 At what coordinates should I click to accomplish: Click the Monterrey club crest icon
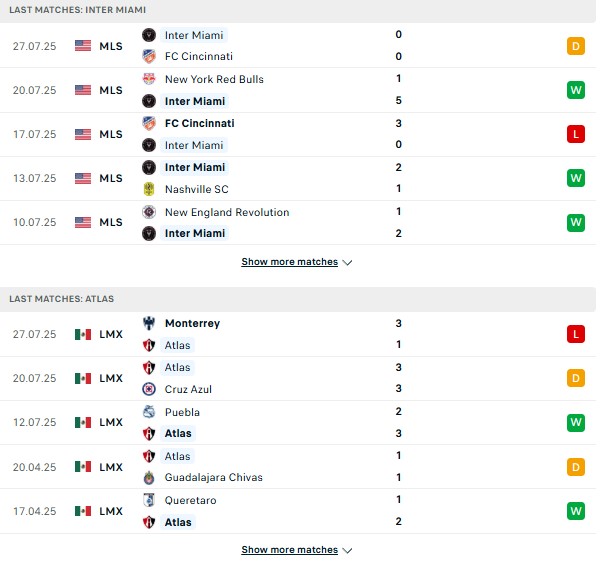(x=149, y=323)
